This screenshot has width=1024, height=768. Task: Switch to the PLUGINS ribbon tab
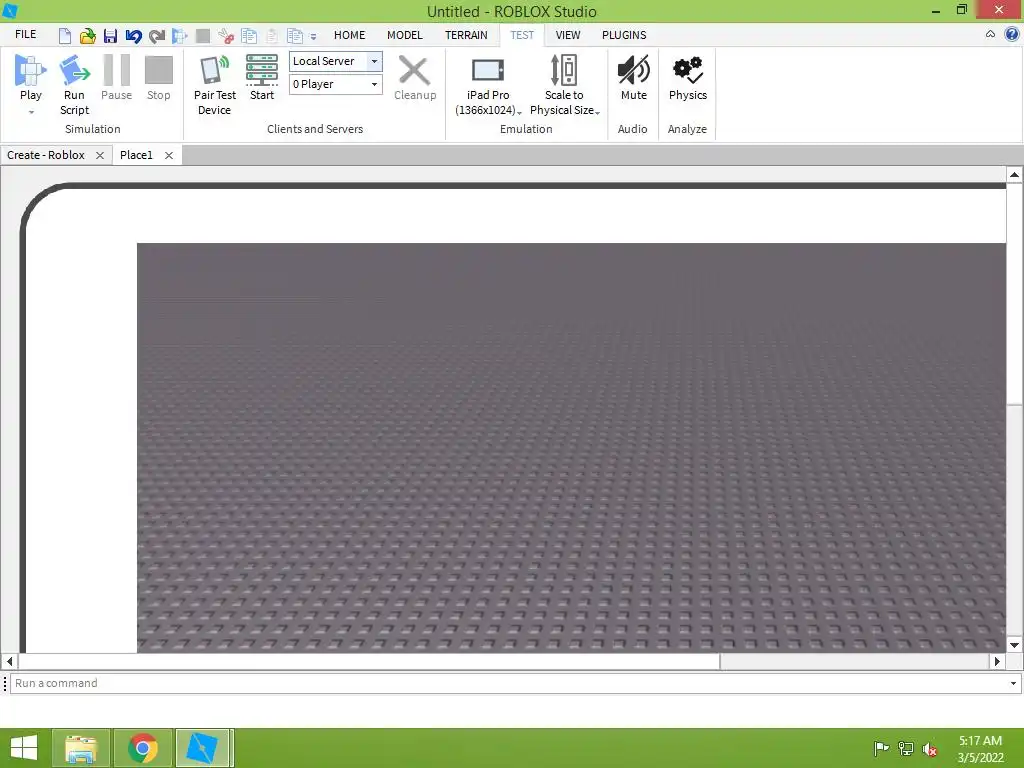(x=624, y=35)
